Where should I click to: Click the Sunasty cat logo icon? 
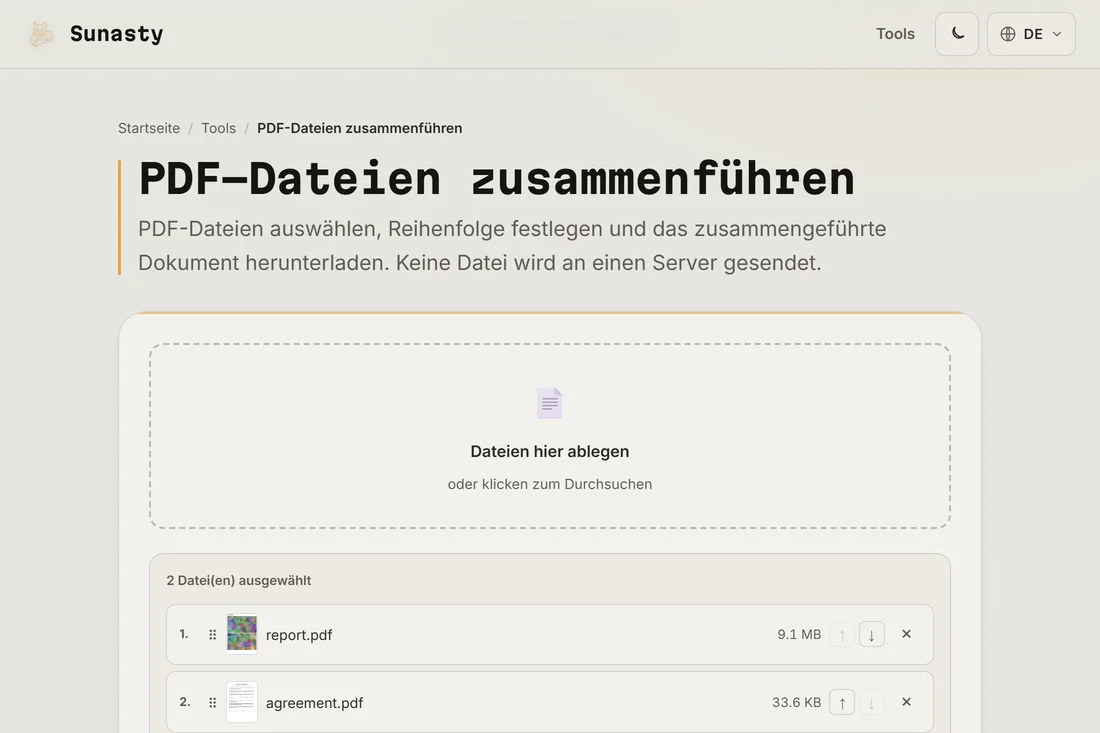click(41, 34)
